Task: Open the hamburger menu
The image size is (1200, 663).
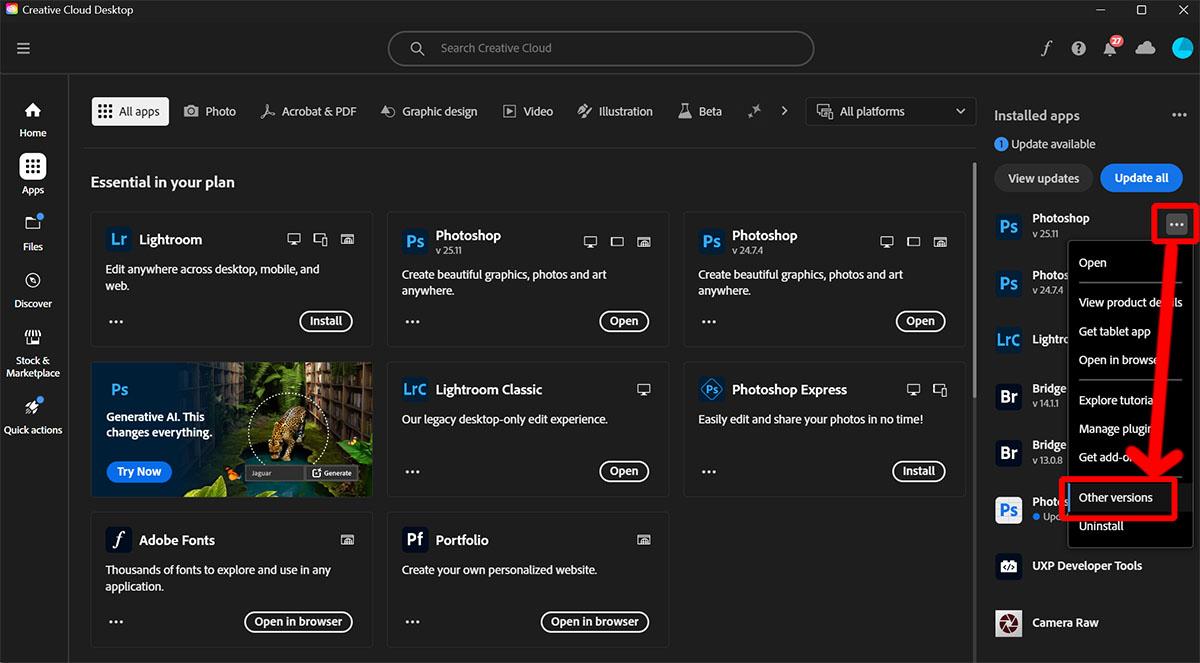Action: [23, 48]
